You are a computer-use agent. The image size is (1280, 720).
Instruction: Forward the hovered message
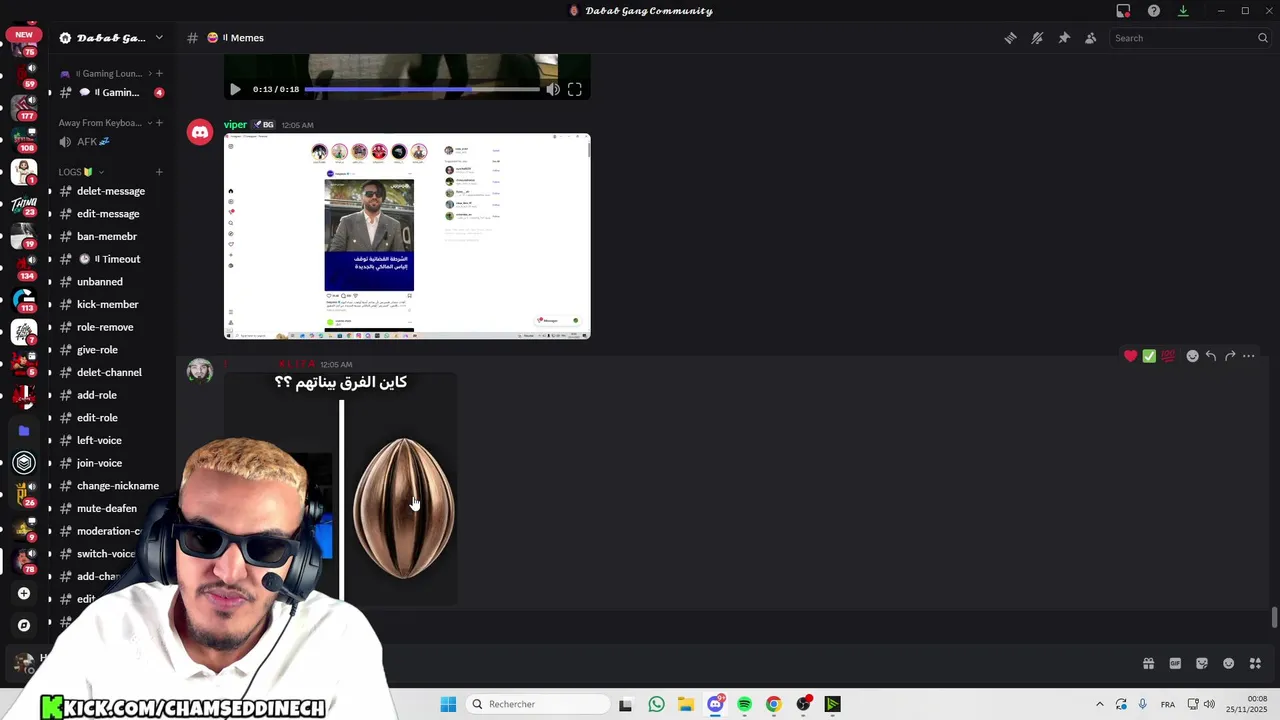click(1230, 356)
